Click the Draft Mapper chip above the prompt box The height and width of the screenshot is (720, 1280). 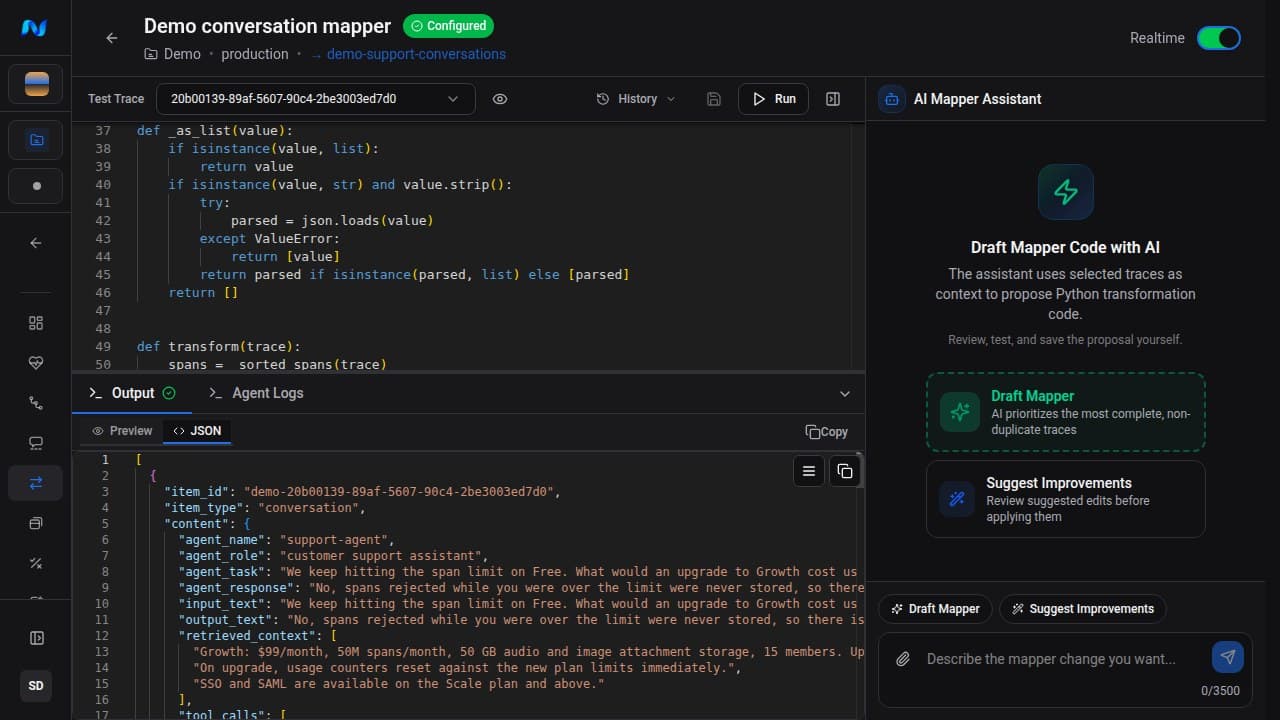(936, 609)
